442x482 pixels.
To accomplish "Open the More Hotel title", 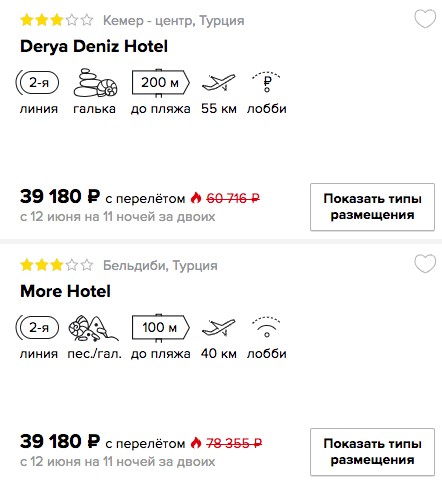I will click(65, 291).
